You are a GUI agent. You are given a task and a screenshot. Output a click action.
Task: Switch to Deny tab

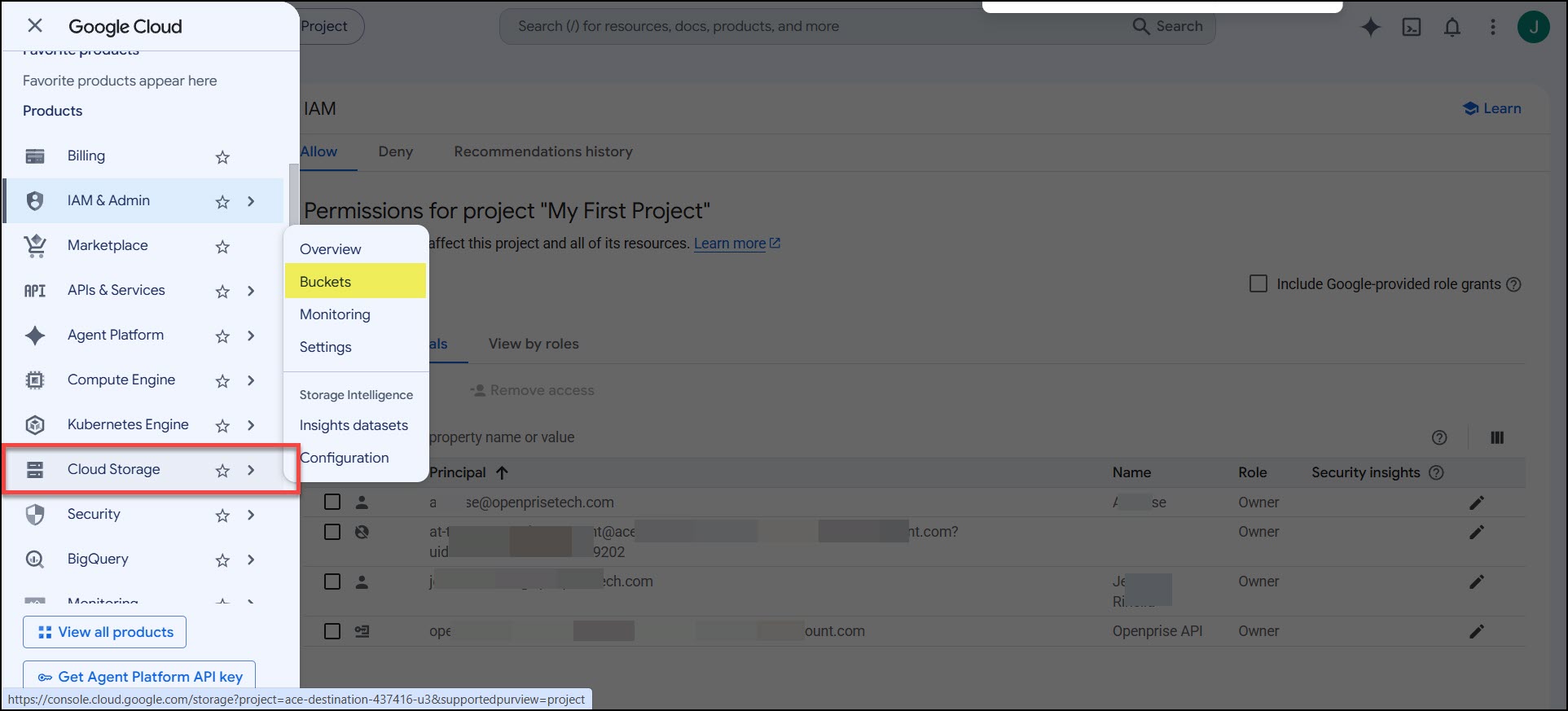pos(396,151)
